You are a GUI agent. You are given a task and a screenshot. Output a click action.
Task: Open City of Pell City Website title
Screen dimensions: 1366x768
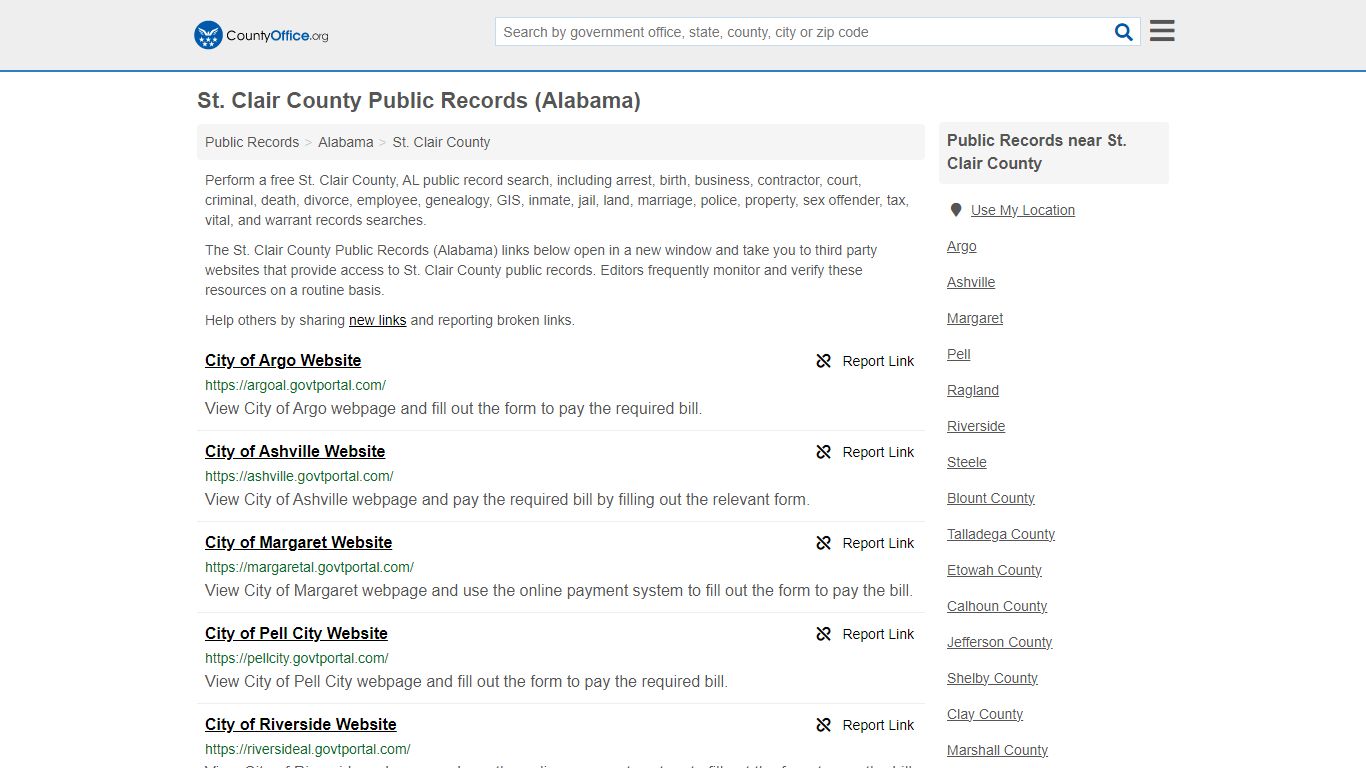click(296, 633)
